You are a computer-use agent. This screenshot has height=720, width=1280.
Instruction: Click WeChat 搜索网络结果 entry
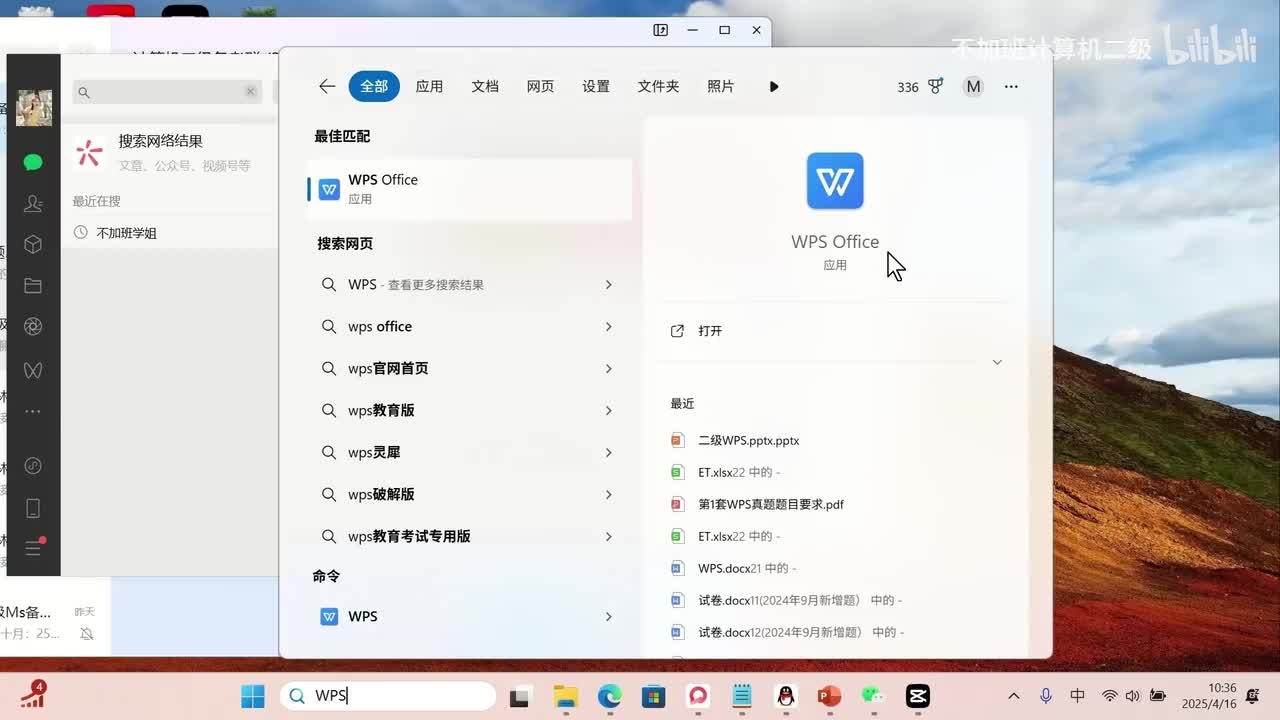point(170,152)
